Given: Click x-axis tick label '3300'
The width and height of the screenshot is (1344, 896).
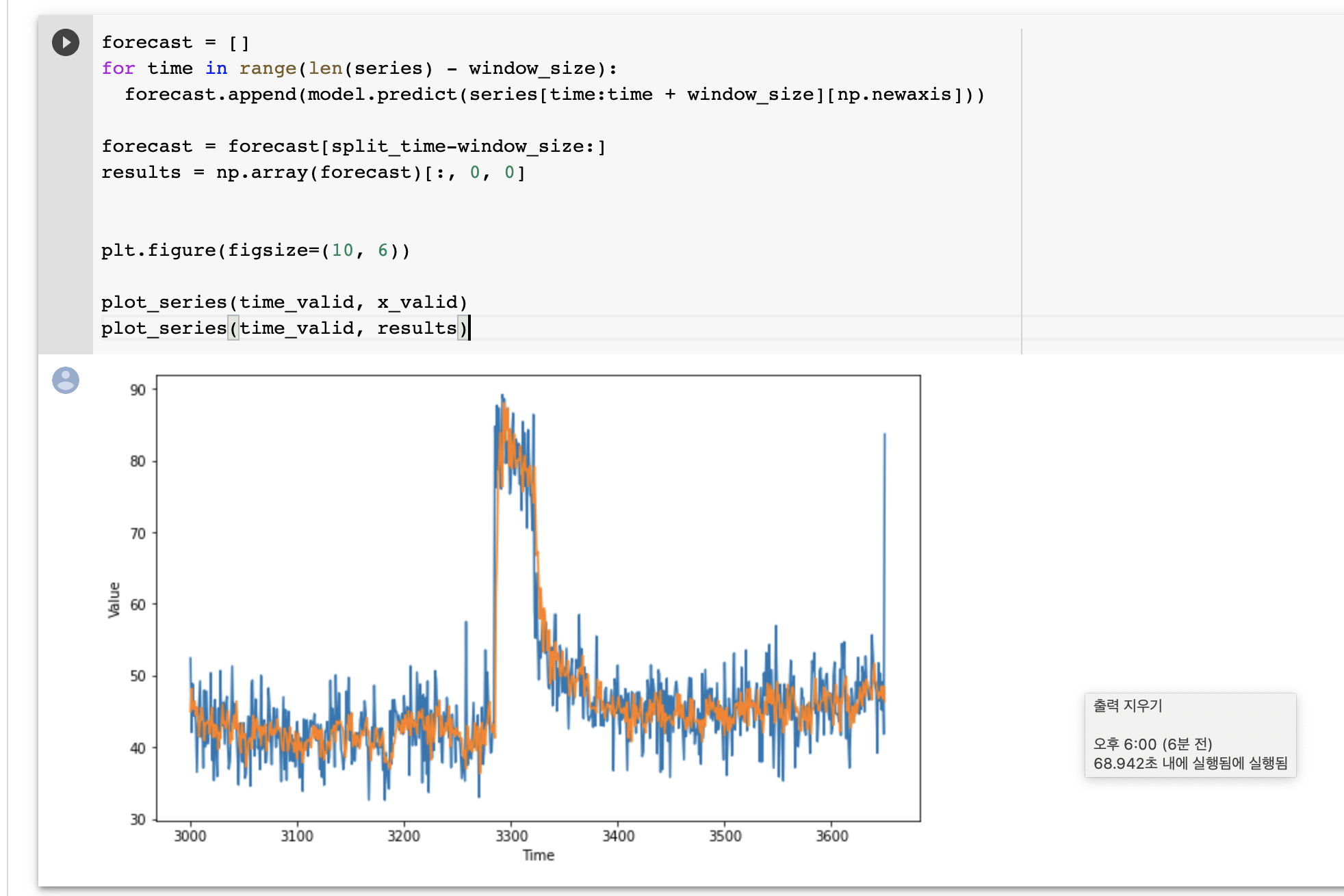Looking at the screenshot, I should [511, 836].
